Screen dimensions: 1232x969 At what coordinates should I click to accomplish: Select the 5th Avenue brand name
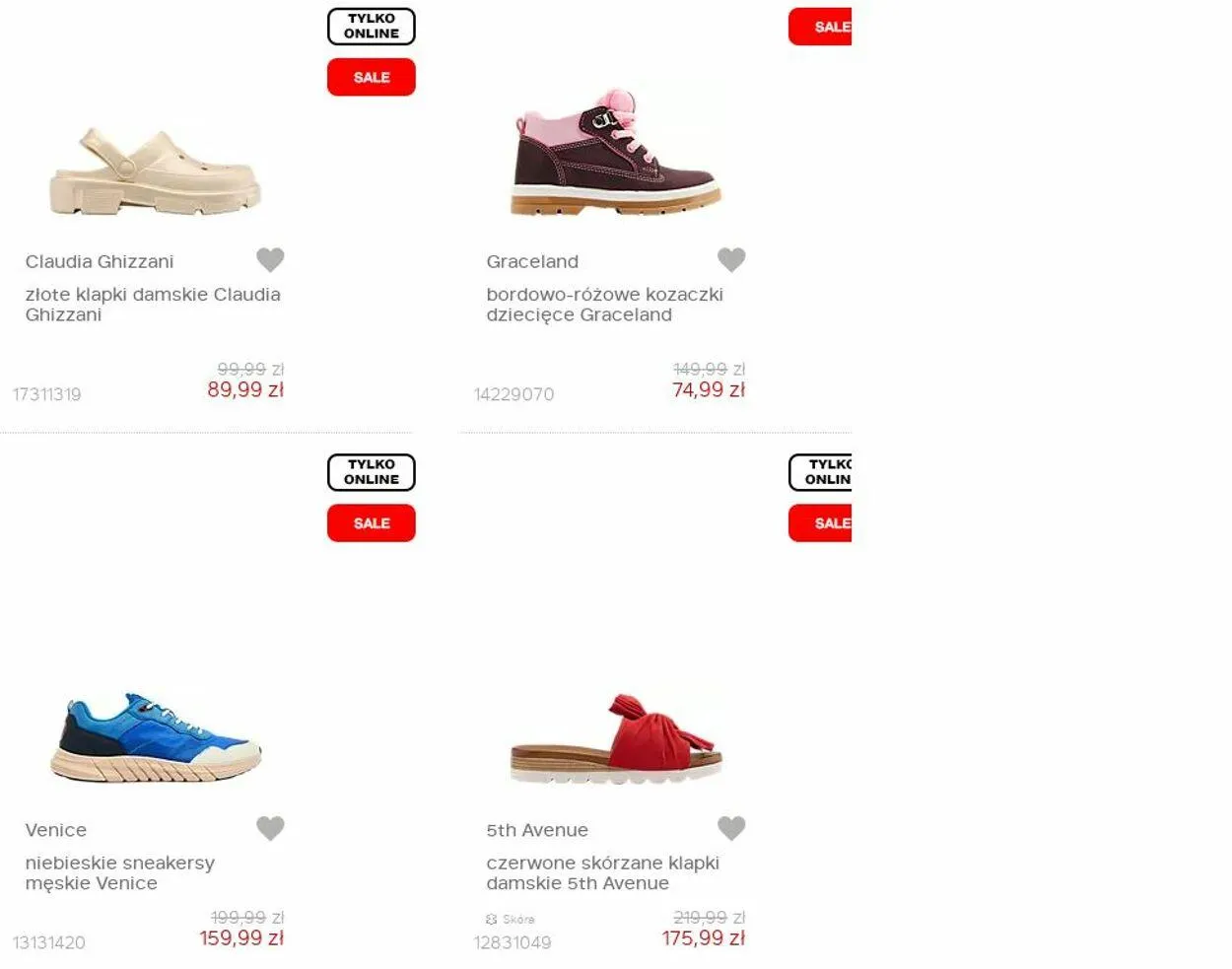pos(537,830)
